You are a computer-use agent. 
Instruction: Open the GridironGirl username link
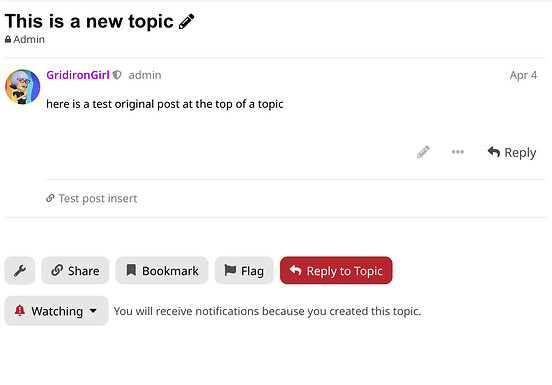(x=78, y=75)
